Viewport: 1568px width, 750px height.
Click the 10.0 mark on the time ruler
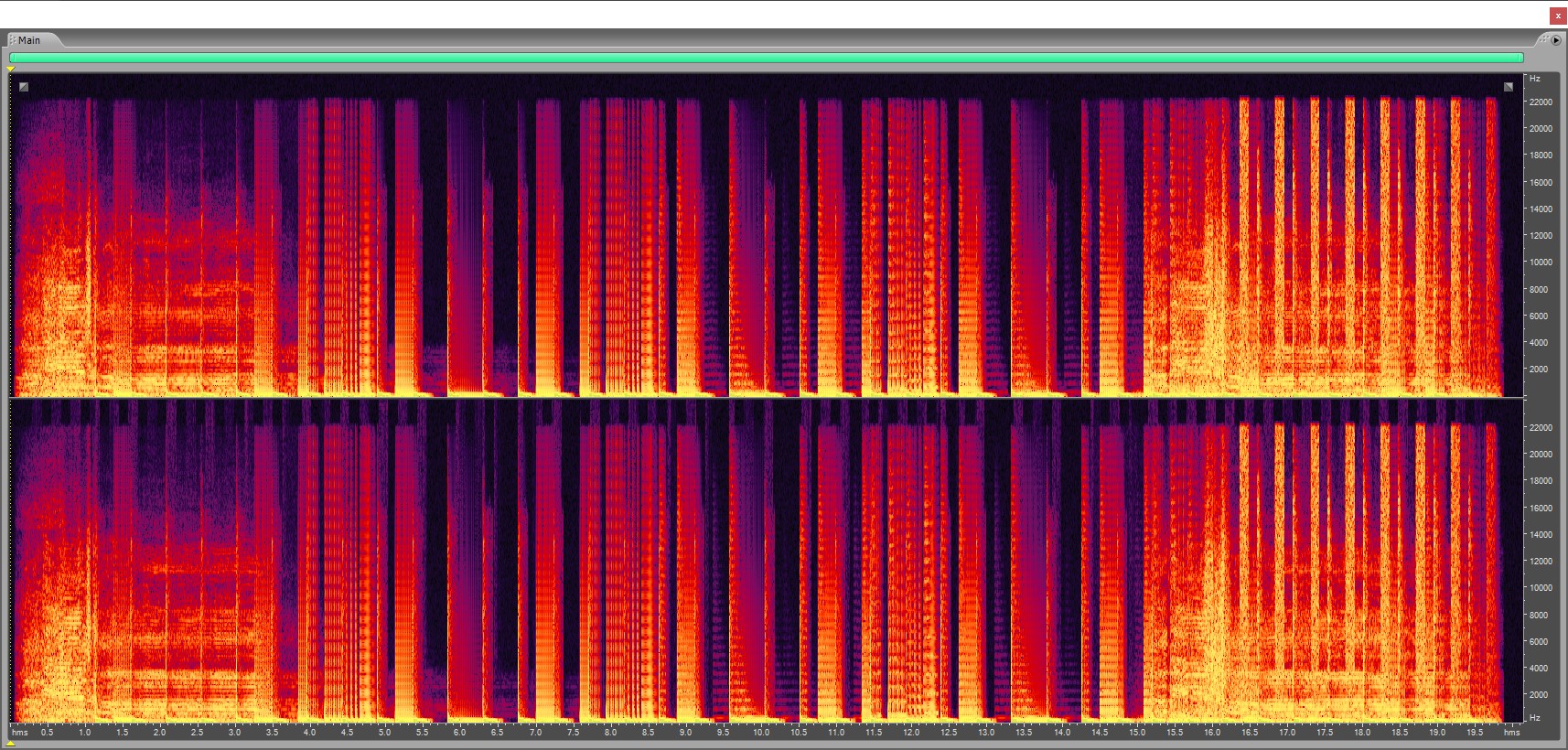[x=760, y=733]
